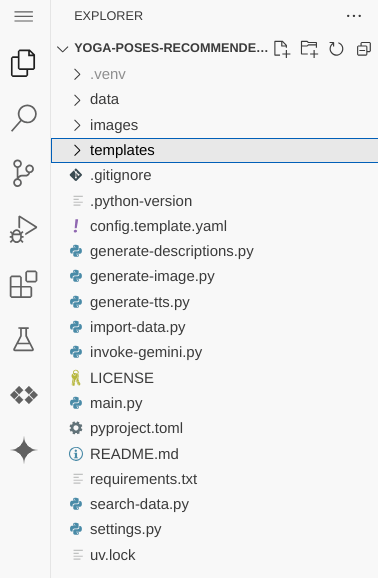Collapse all folders in Explorer

tap(364, 49)
